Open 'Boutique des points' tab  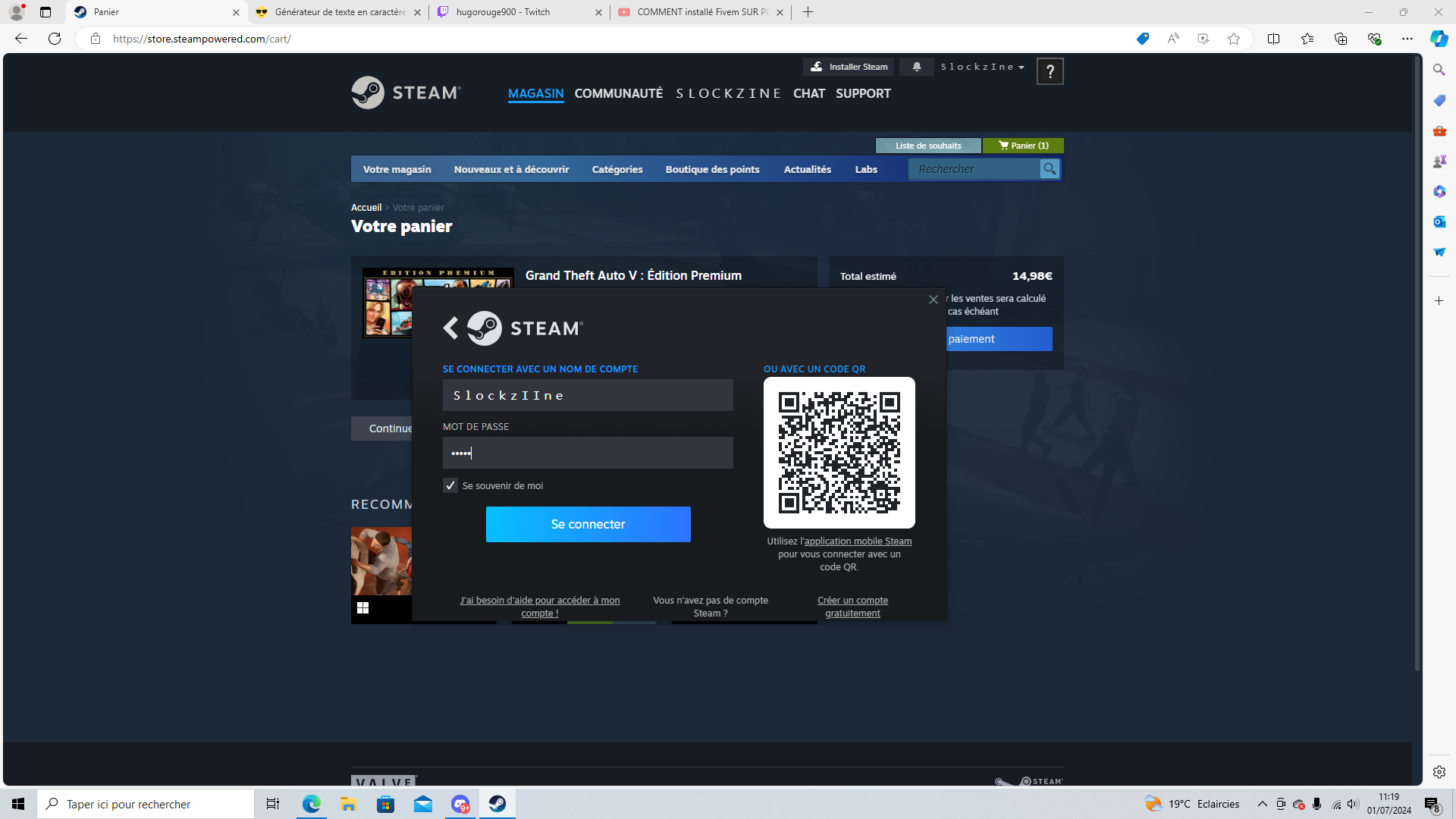[712, 169]
